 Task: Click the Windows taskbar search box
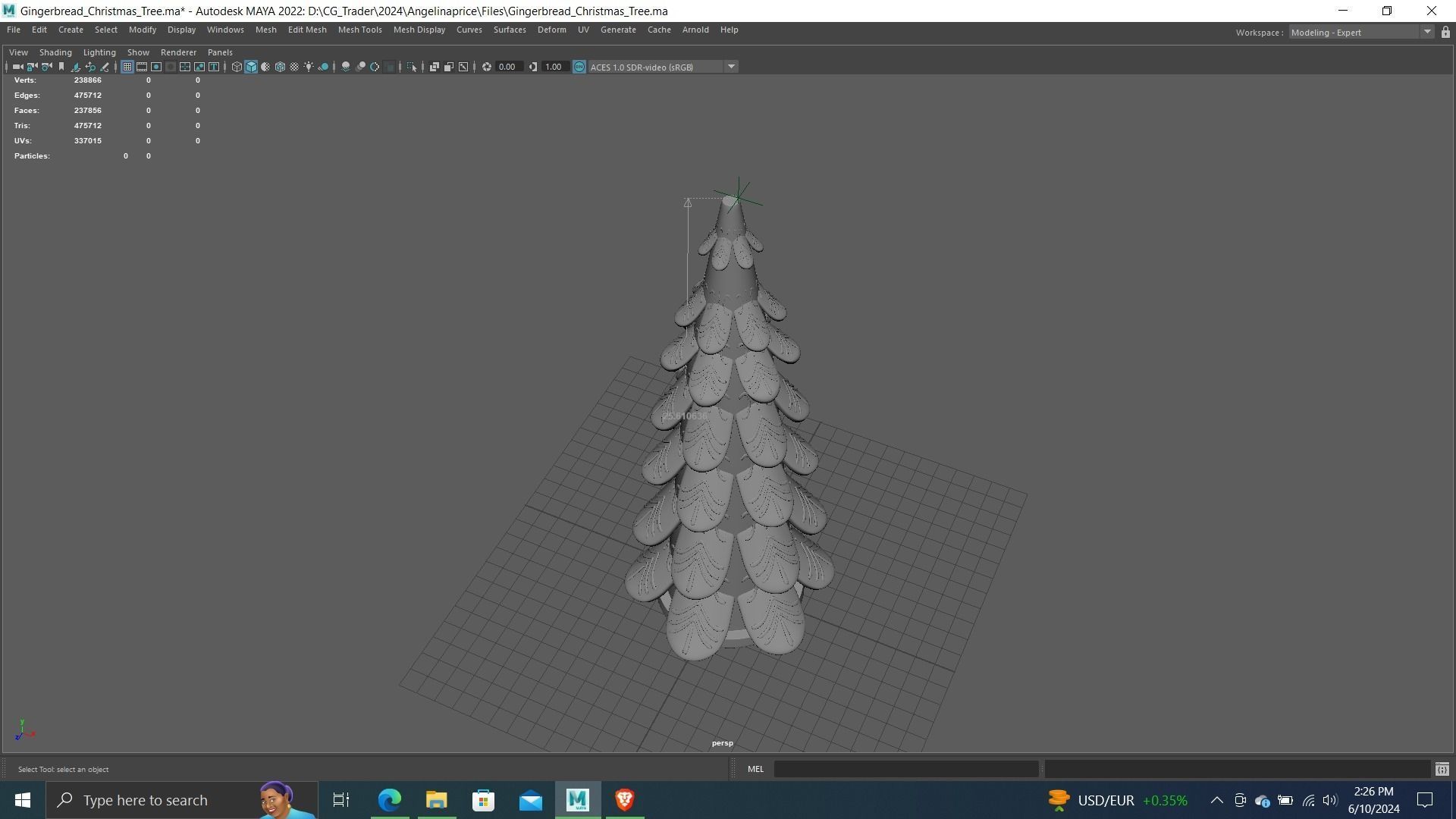[x=182, y=800]
